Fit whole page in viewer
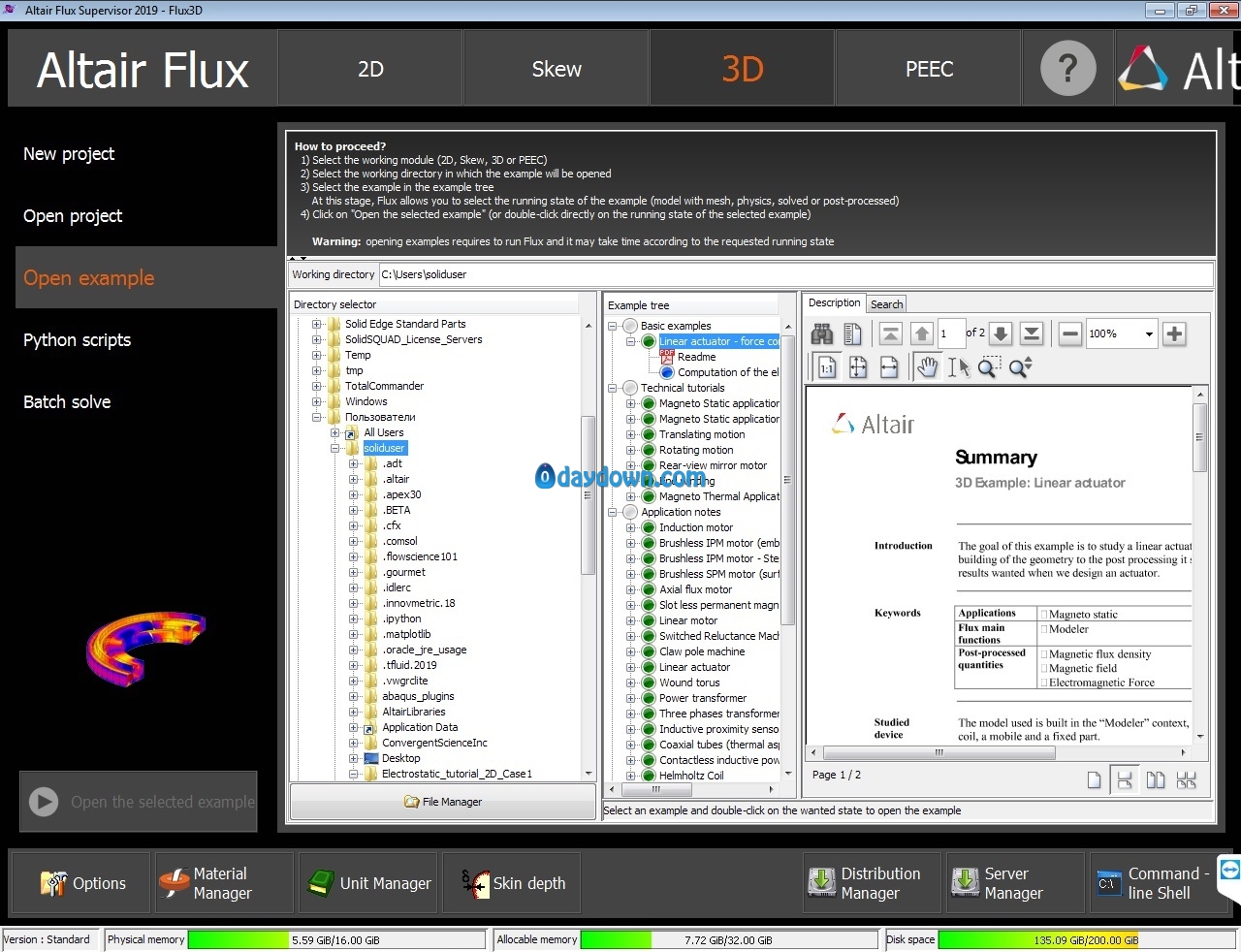Viewport: 1241px width, 952px height. click(x=858, y=367)
